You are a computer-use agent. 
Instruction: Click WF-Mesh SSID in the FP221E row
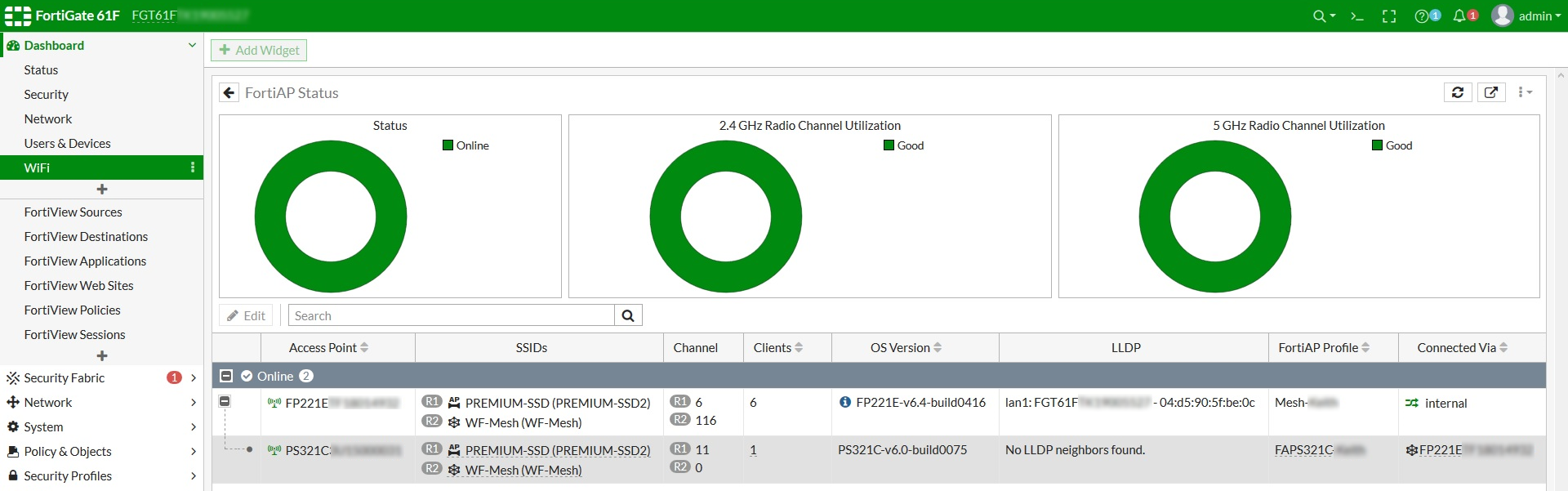523,422
